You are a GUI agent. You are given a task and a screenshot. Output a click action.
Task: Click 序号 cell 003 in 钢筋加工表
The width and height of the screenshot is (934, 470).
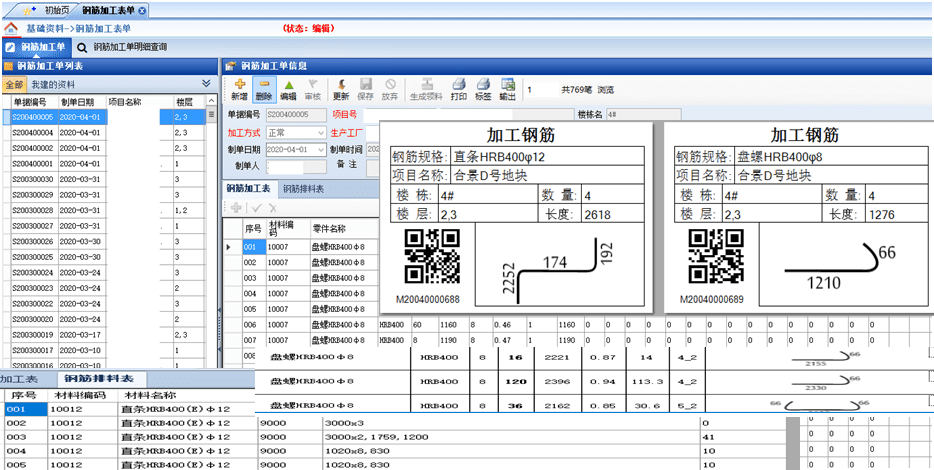click(254, 278)
